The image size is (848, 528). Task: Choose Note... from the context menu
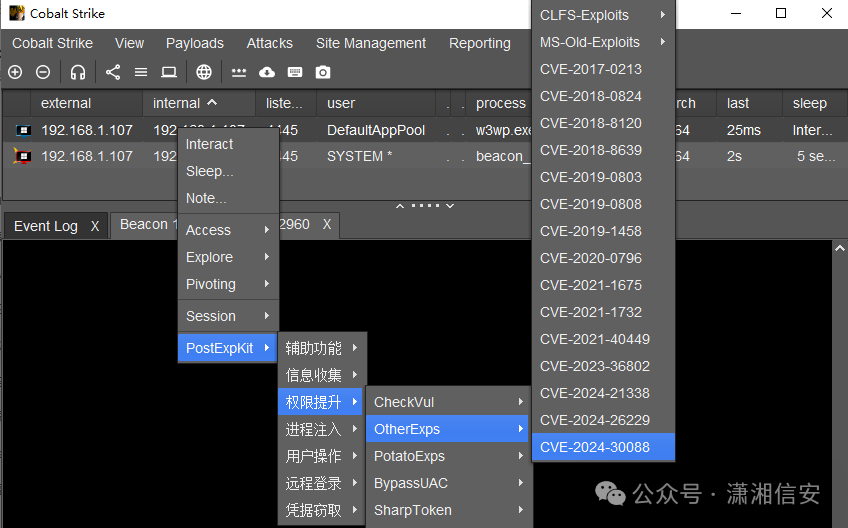click(228, 198)
